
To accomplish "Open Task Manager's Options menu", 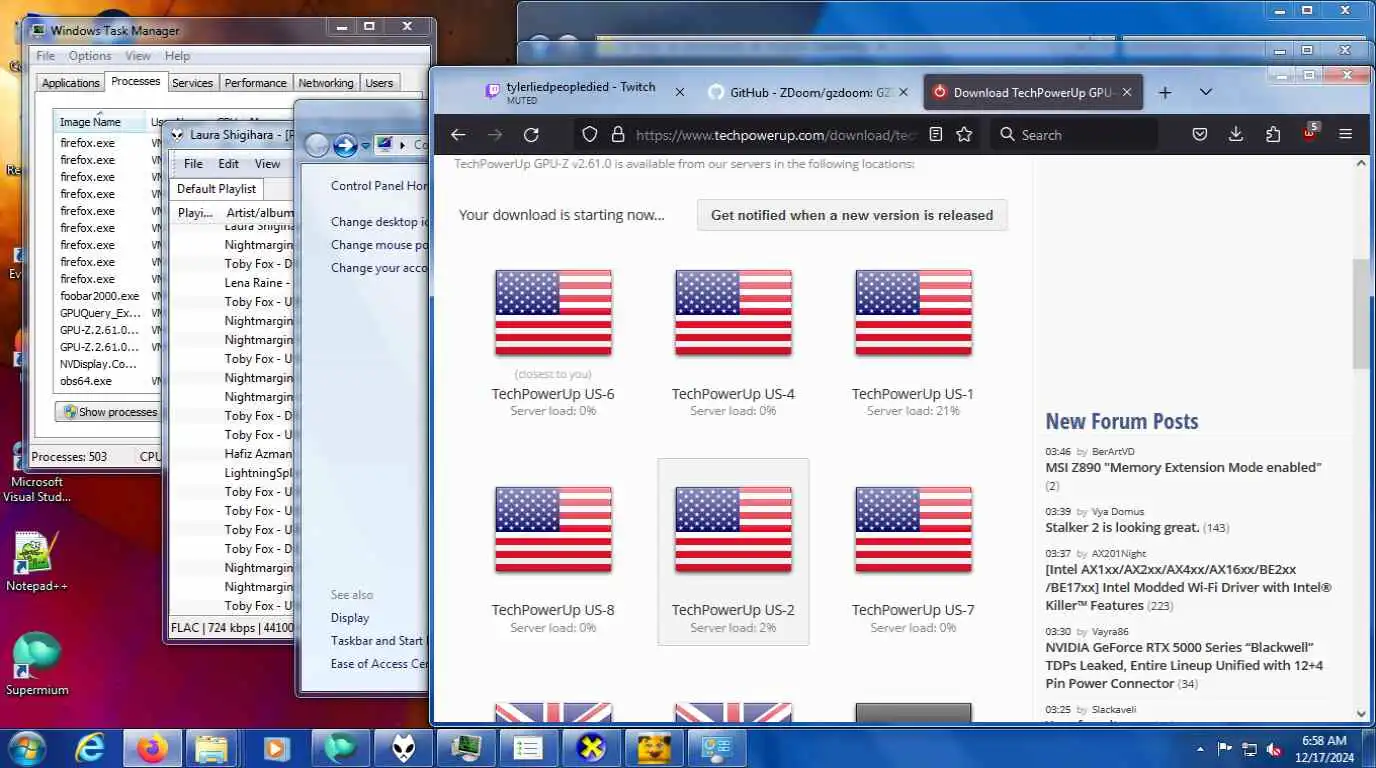I will coord(90,56).
